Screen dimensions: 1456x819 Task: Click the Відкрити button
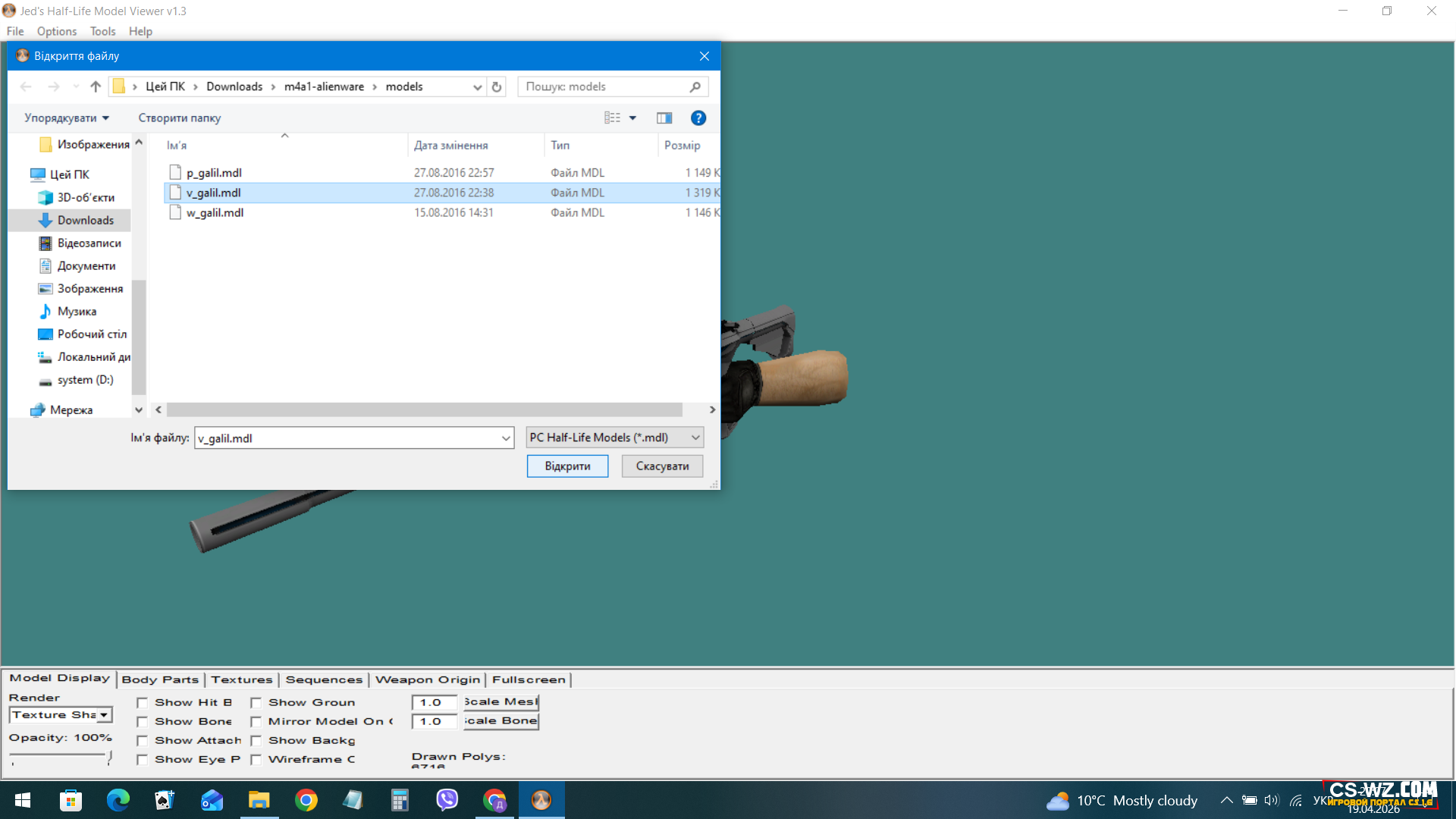567,466
